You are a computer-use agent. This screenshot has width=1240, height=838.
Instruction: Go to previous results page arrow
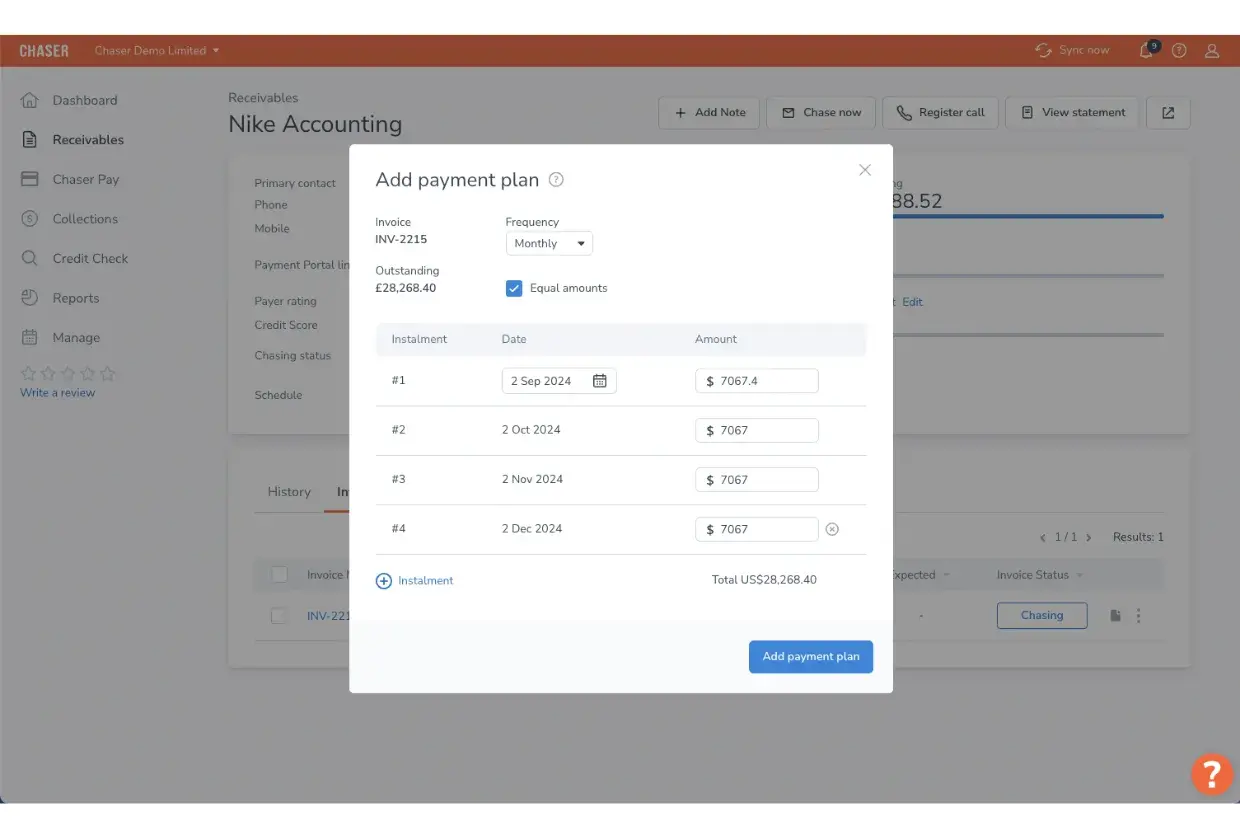1043,538
